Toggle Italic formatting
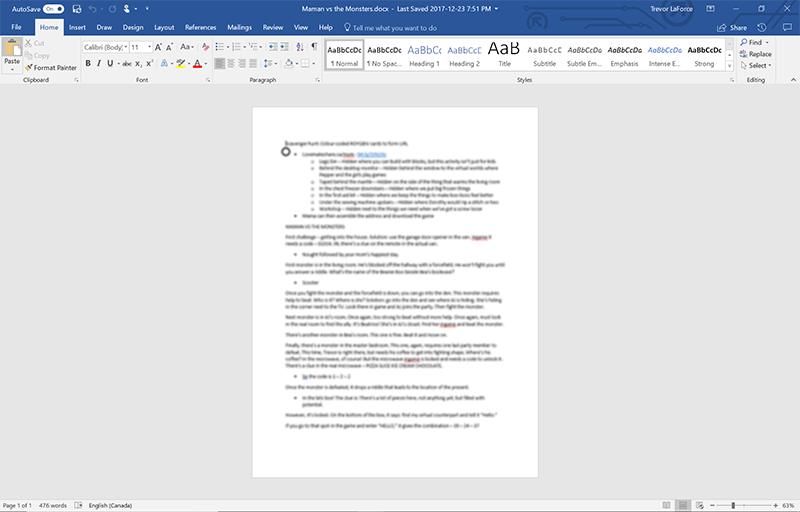The width and height of the screenshot is (800, 512). [x=98, y=64]
